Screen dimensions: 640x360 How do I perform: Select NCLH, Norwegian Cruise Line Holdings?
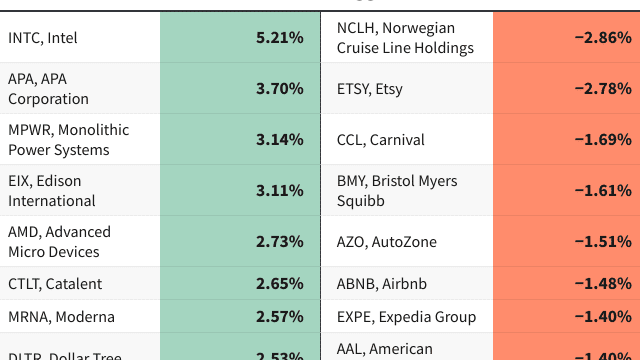405,38
